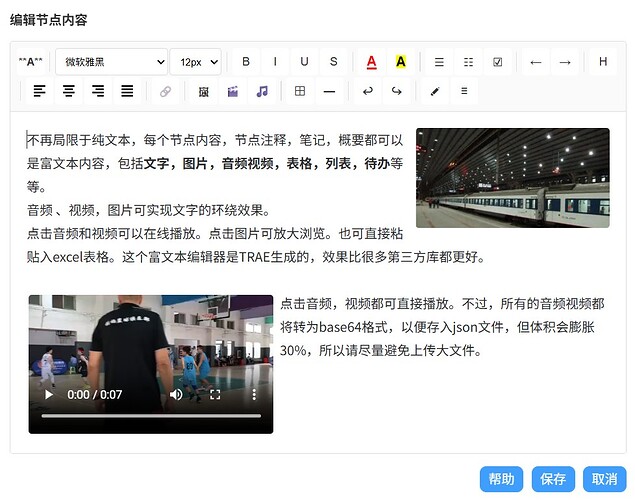The image size is (635, 500).
Task: Select the clear-format brush icon
Action: [435, 91]
